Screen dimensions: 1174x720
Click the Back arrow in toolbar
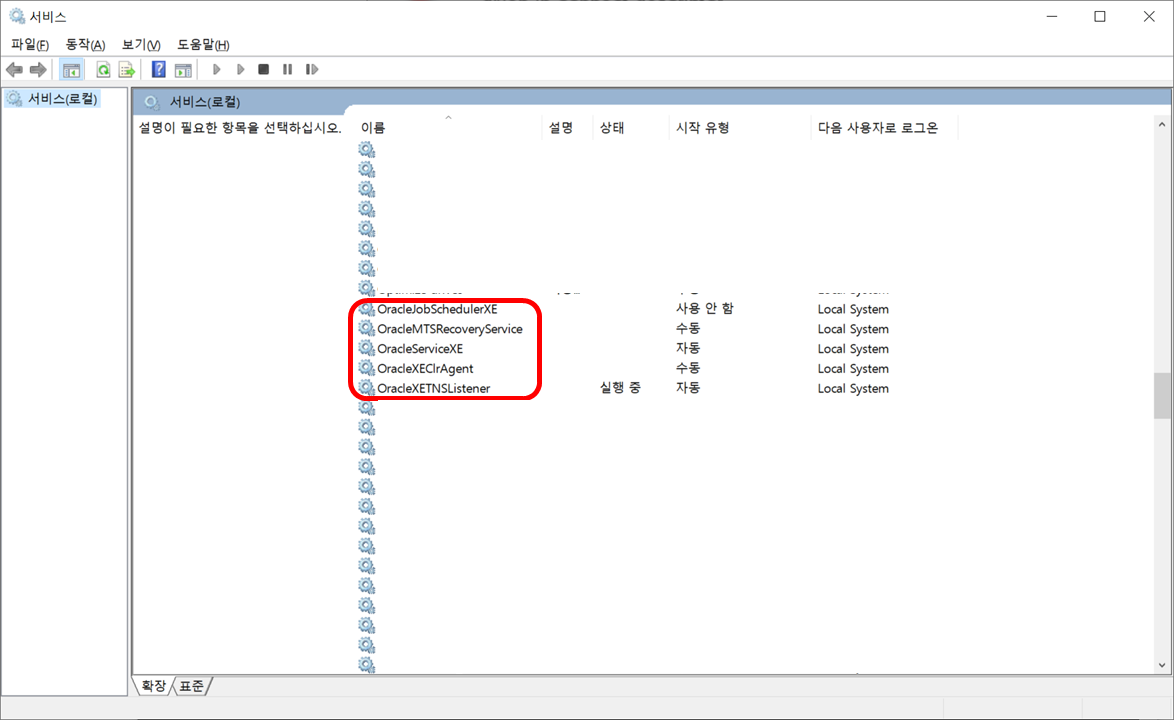pos(14,70)
